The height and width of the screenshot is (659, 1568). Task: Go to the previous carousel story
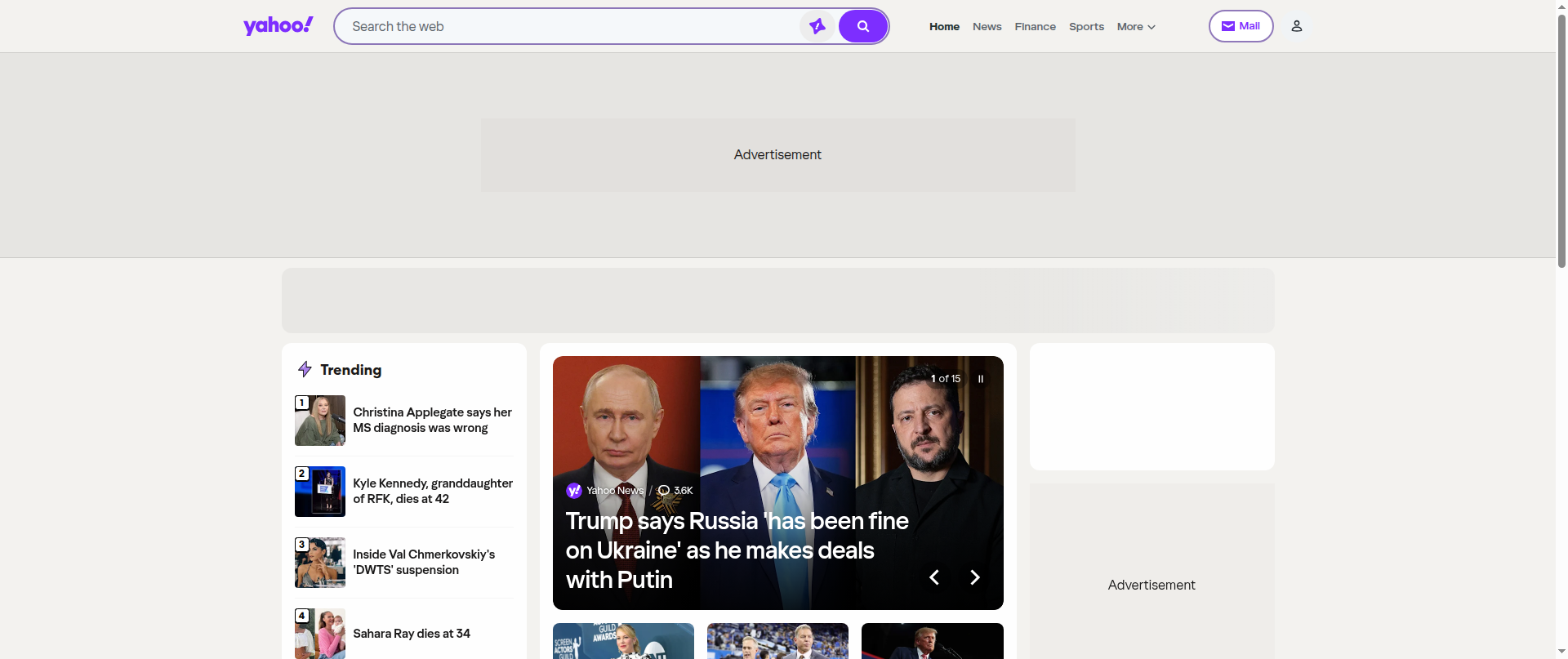[934, 577]
